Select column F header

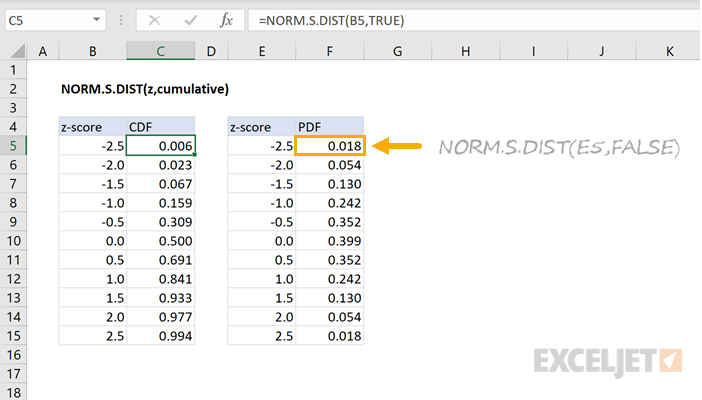tap(330, 51)
